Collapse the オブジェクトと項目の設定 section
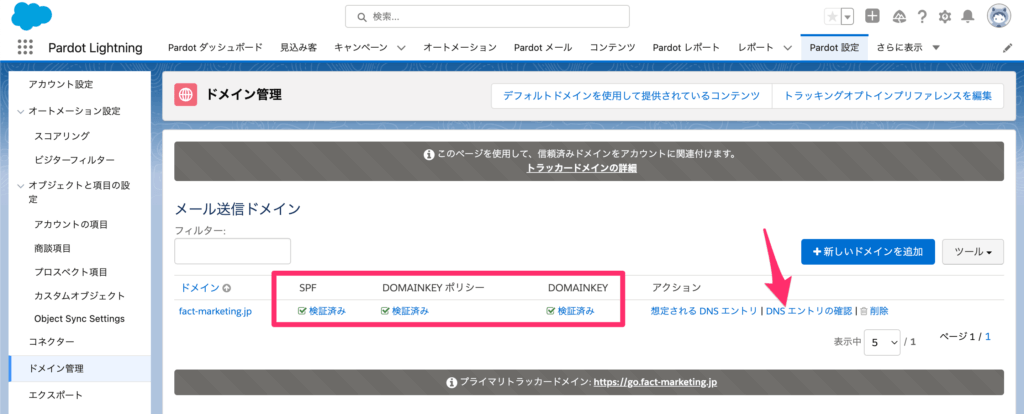The width and height of the screenshot is (1024, 414). [22, 185]
